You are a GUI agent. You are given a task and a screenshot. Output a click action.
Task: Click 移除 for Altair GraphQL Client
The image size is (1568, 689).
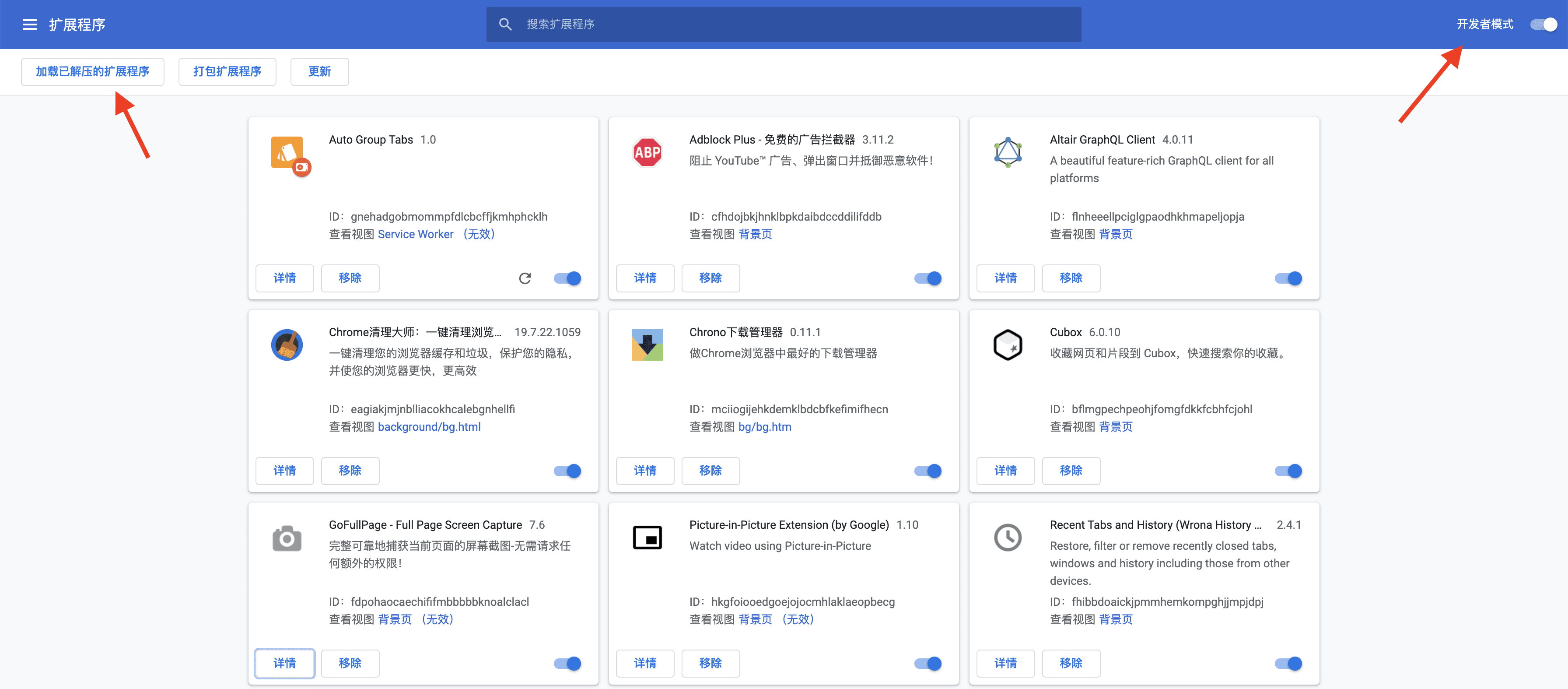(1071, 278)
